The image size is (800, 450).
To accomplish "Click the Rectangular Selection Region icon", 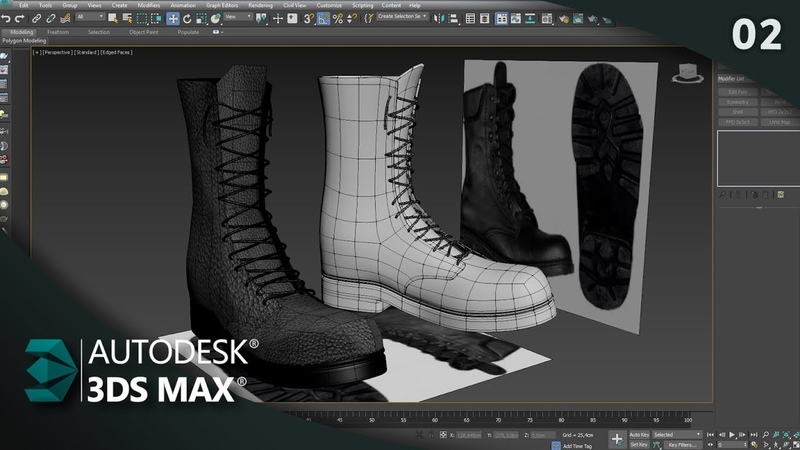I will [x=142, y=19].
